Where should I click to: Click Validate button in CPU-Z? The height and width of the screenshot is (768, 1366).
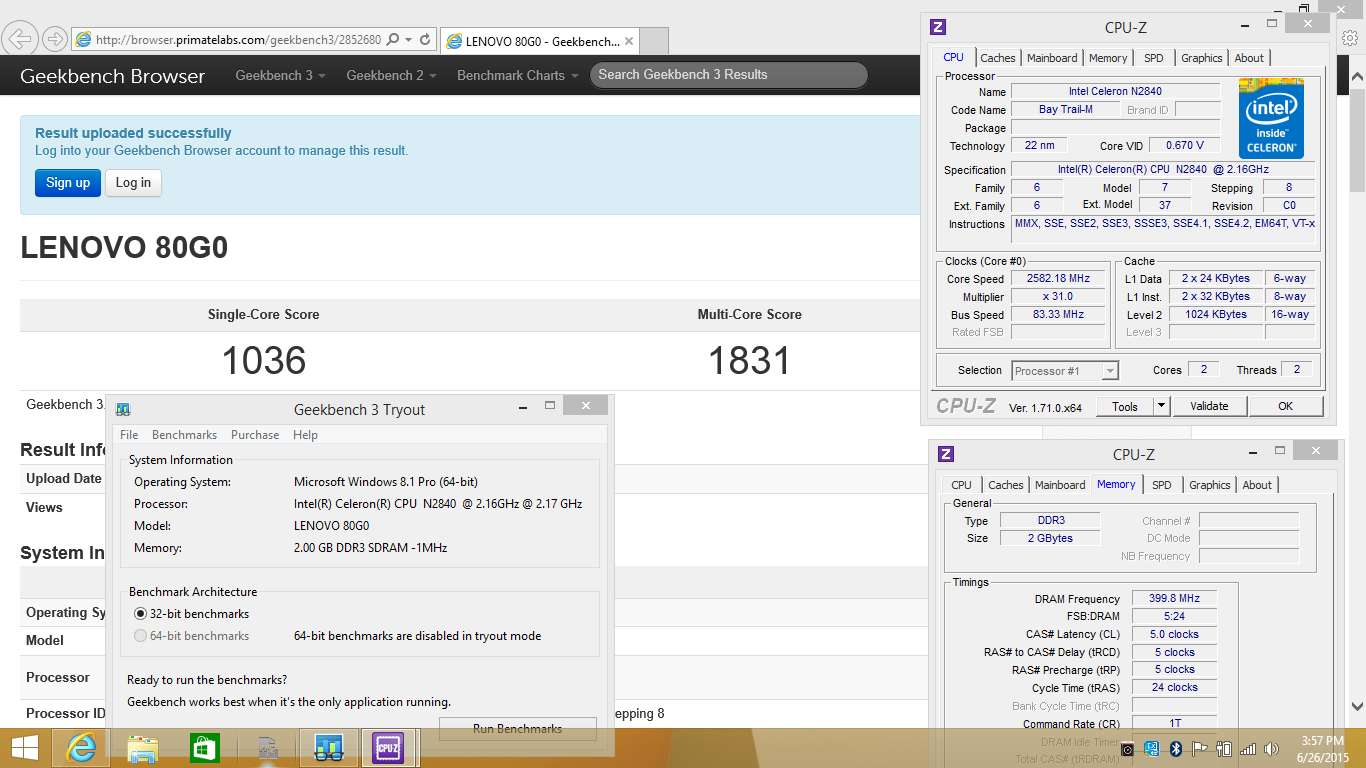(x=1209, y=406)
